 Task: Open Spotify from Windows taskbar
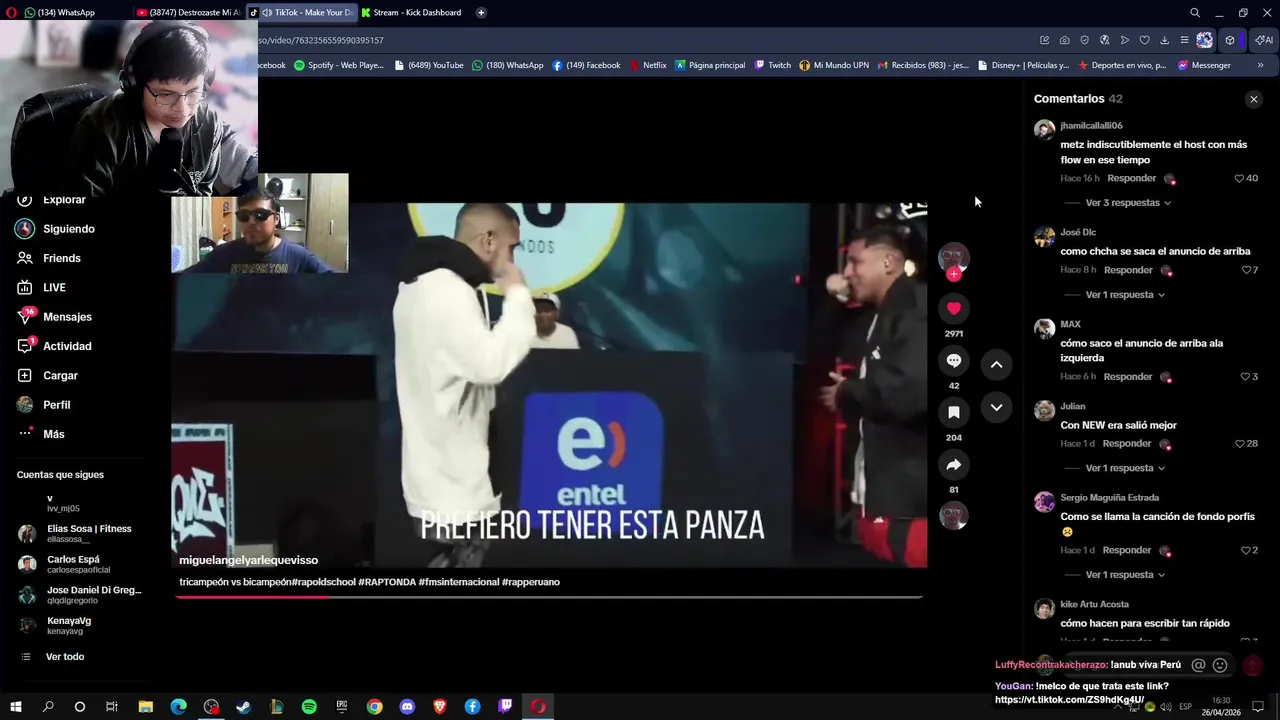[x=309, y=707]
